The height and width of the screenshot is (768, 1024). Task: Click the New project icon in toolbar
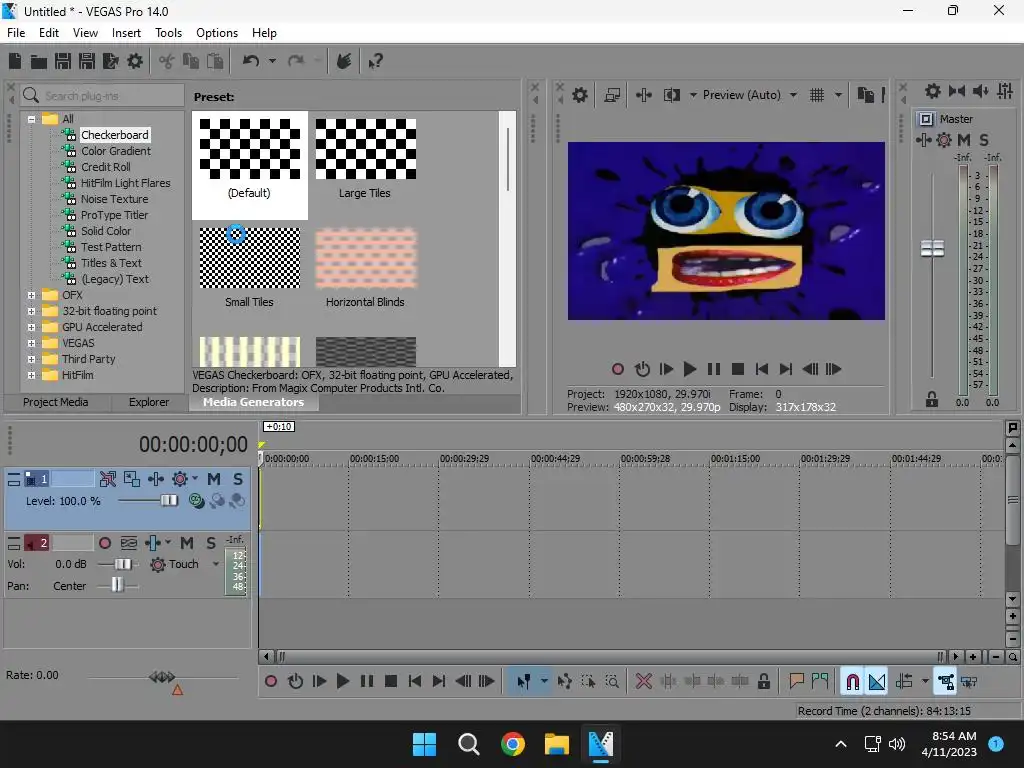(x=14, y=61)
